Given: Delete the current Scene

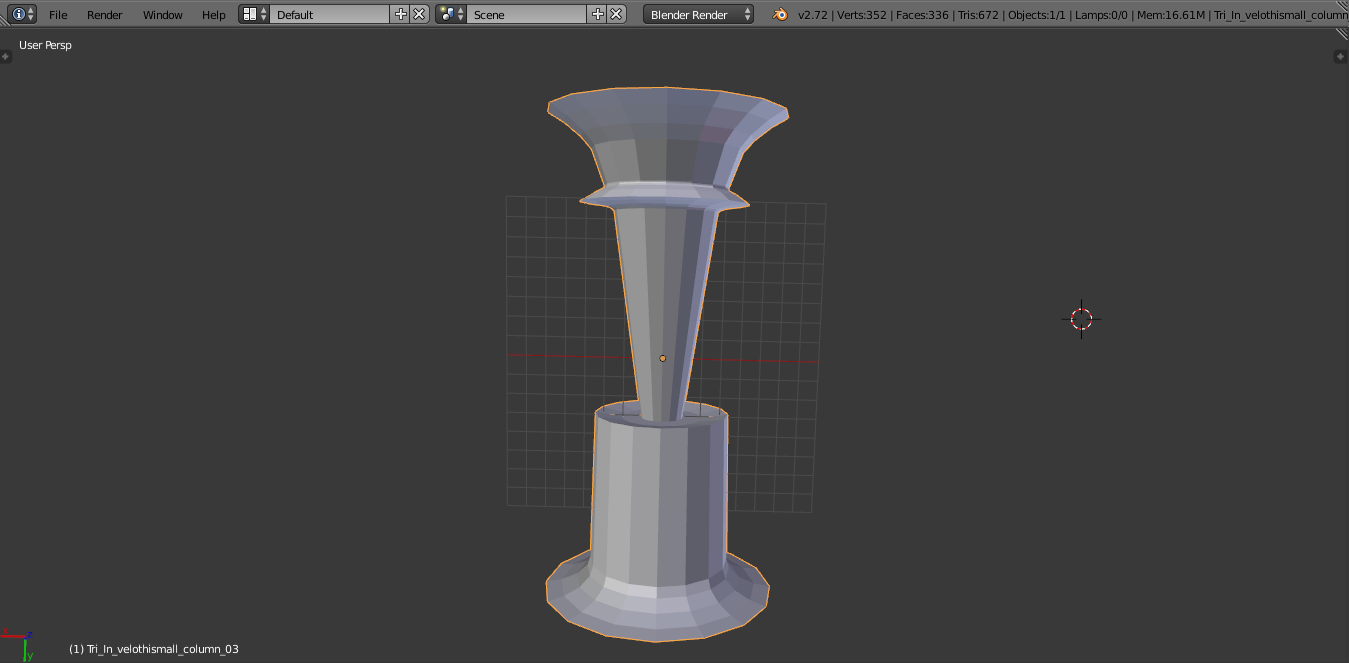Looking at the screenshot, I should [616, 14].
